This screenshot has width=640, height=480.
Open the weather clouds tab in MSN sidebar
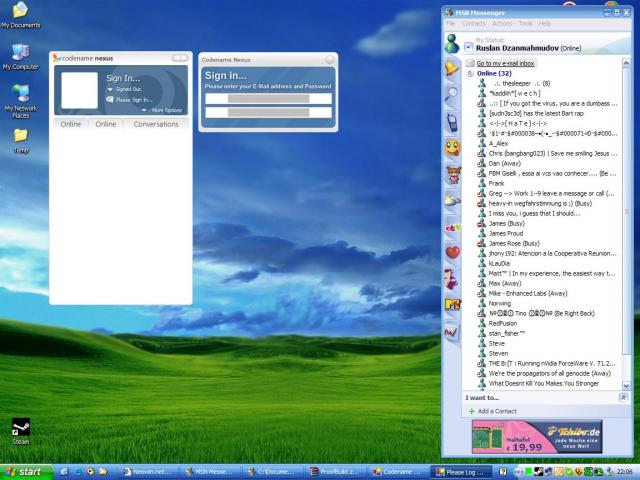[453, 201]
